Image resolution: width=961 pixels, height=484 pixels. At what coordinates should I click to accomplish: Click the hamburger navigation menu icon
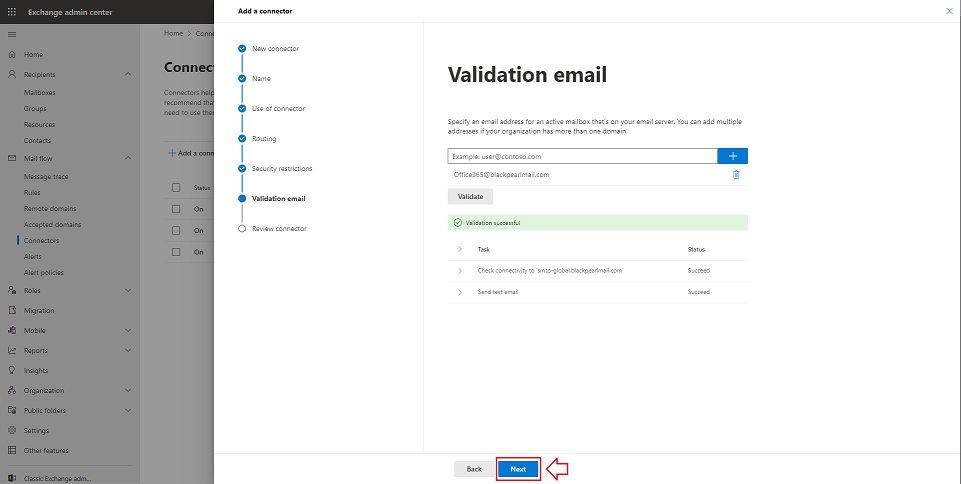tap(12, 34)
